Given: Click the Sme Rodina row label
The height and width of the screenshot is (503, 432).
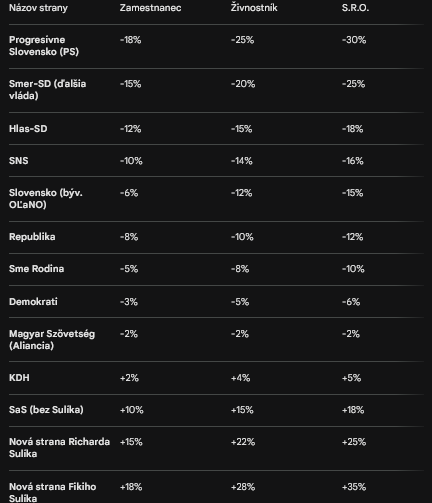Looking at the screenshot, I should (37, 269).
